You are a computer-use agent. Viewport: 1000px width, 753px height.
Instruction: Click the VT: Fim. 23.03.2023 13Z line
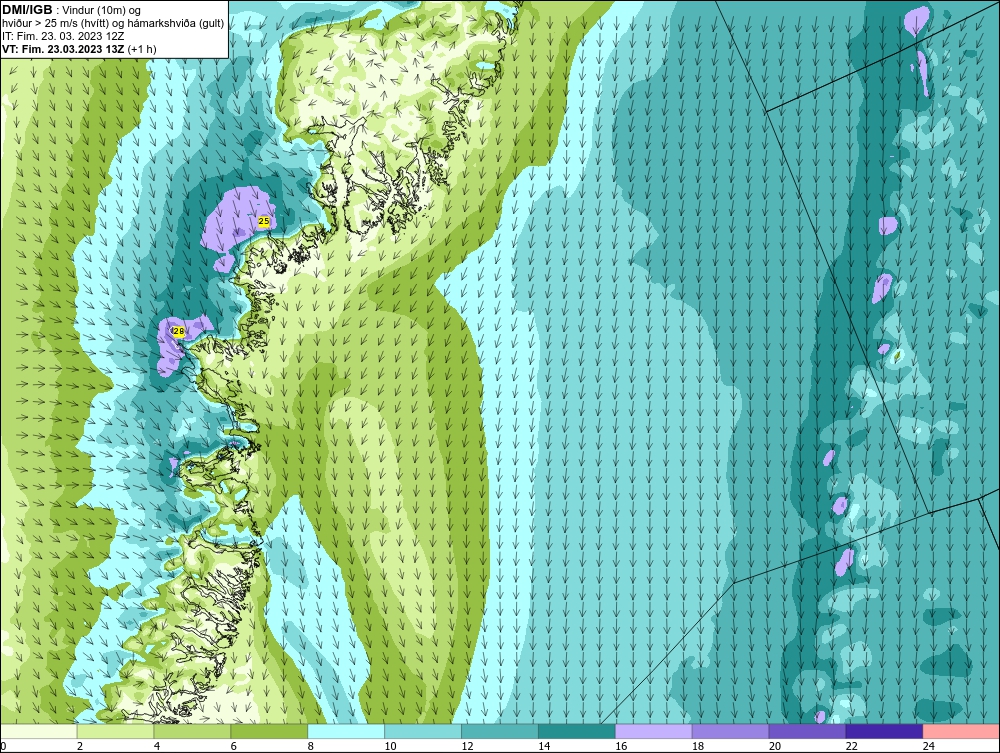tap(79, 49)
